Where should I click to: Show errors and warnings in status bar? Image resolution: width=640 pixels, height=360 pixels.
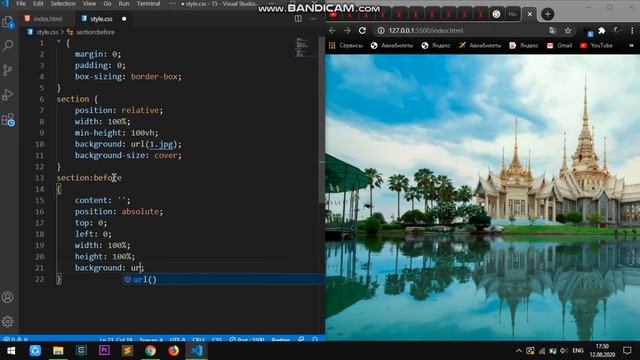click(x=16, y=339)
